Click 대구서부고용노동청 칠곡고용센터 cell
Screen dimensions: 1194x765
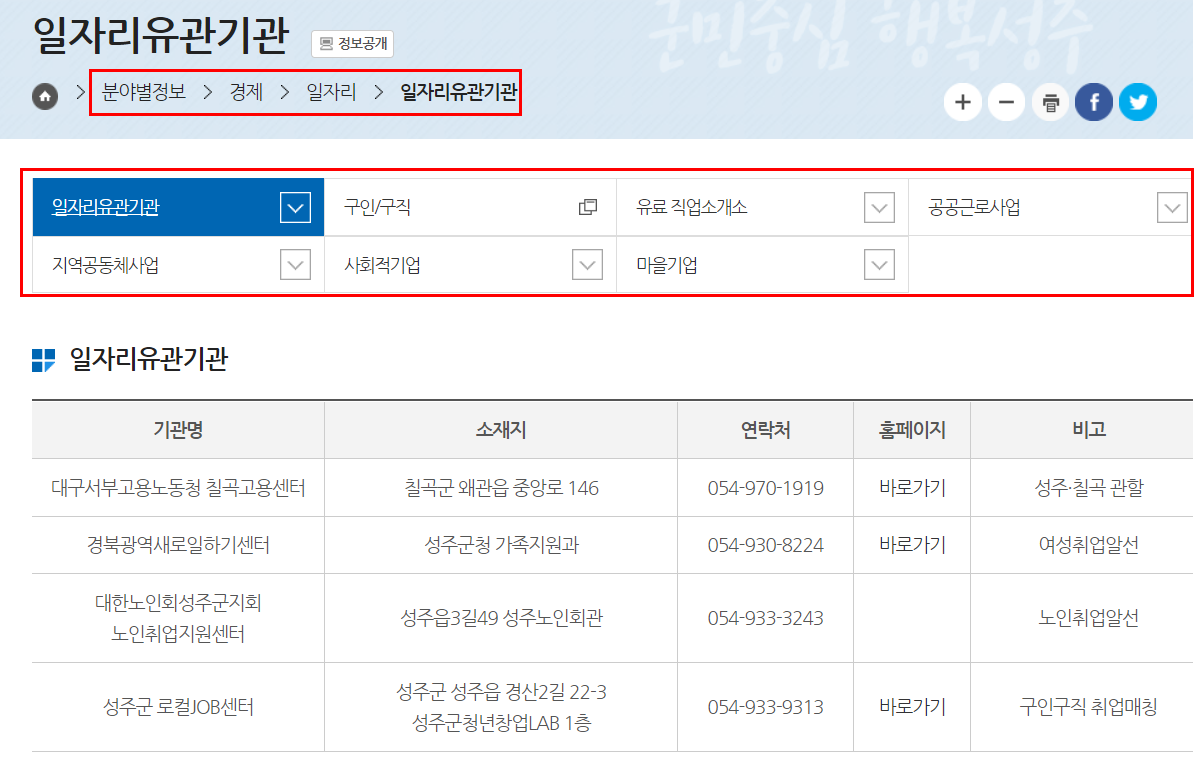(178, 487)
